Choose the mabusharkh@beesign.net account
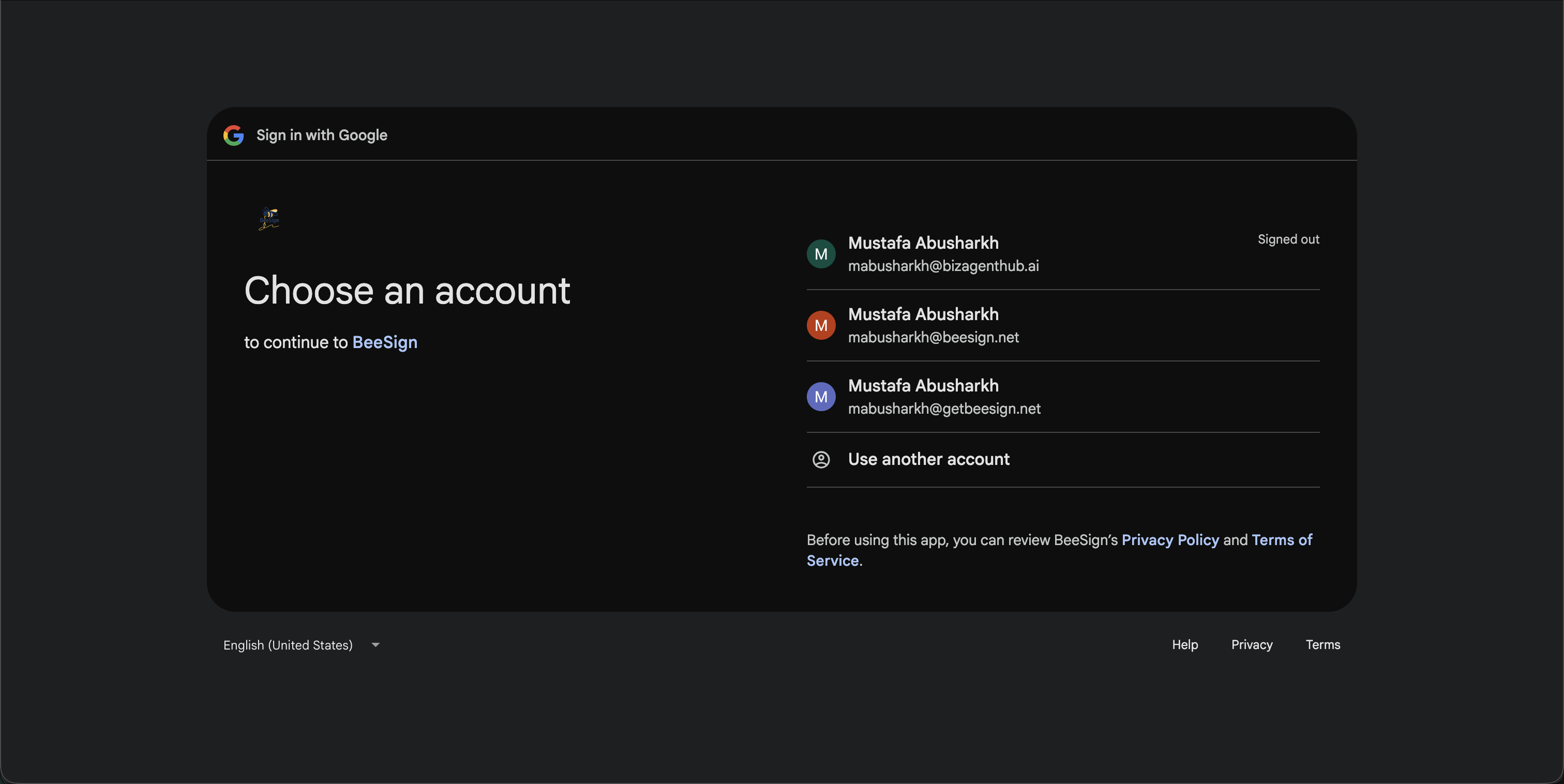 pos(1062,325)
